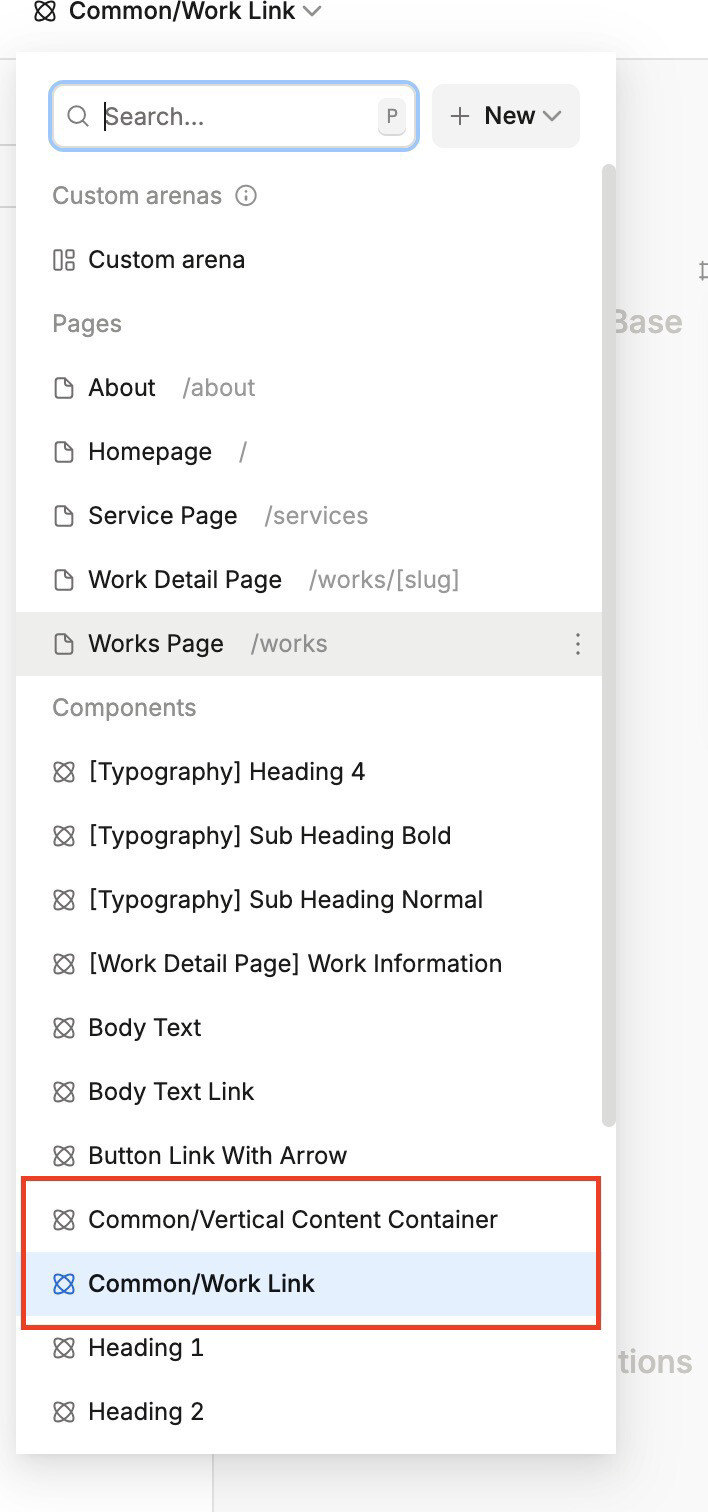Open the Works Page more options menu
The width and height of the screenshot is (708, 1512).
click(577, 644)
